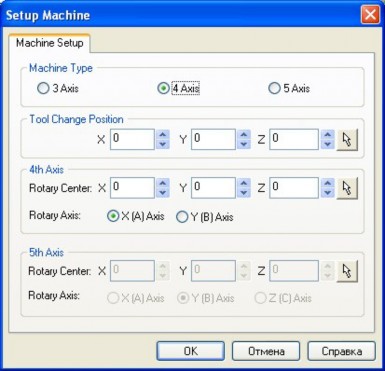Click the Отмена cancel button
Image resolution: width=385 pixels, height=371 pixels.
(x=266, y=351)
